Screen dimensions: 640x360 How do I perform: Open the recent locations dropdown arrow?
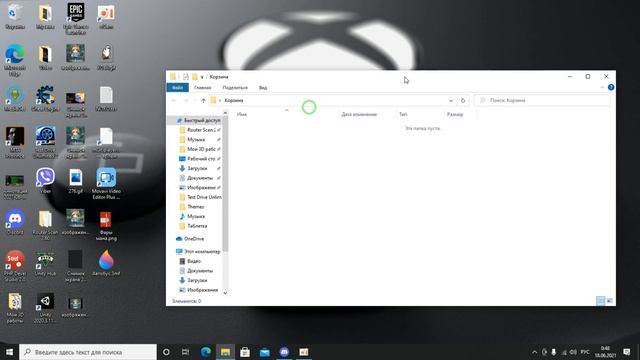(x=195, y=100)
